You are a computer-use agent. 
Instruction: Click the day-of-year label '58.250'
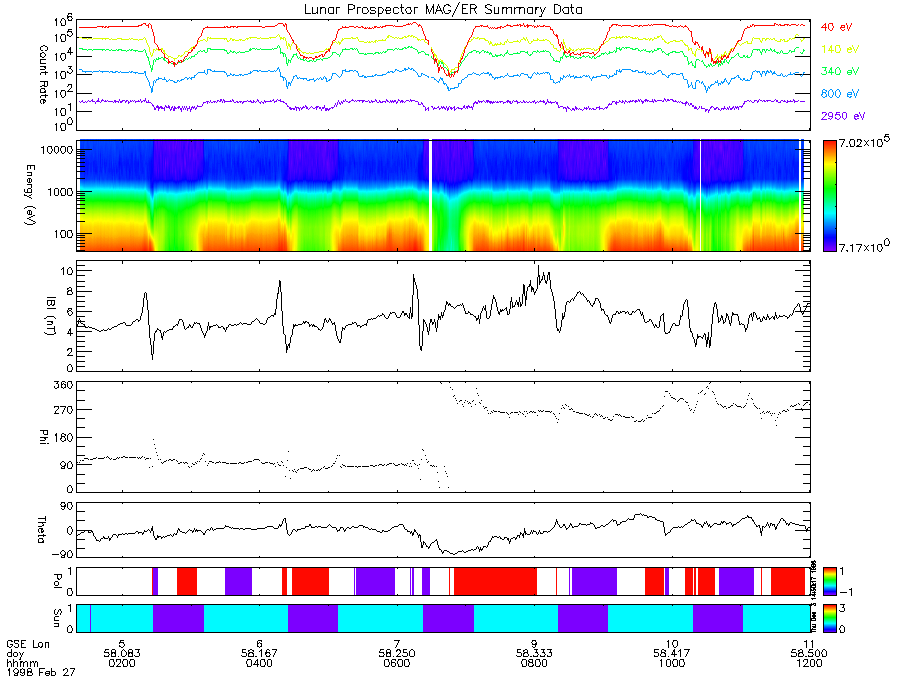(x=397, y=654)
